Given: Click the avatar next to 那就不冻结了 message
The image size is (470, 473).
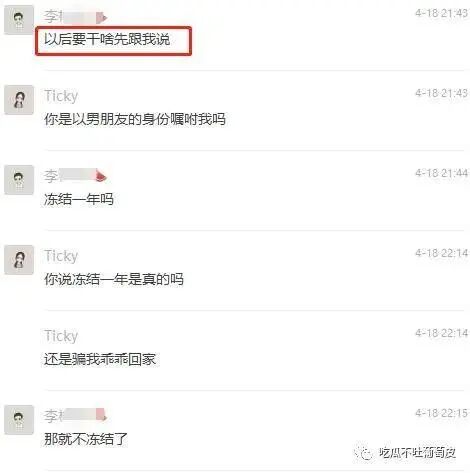Looking at the screenshot, I should coord(19,420).
